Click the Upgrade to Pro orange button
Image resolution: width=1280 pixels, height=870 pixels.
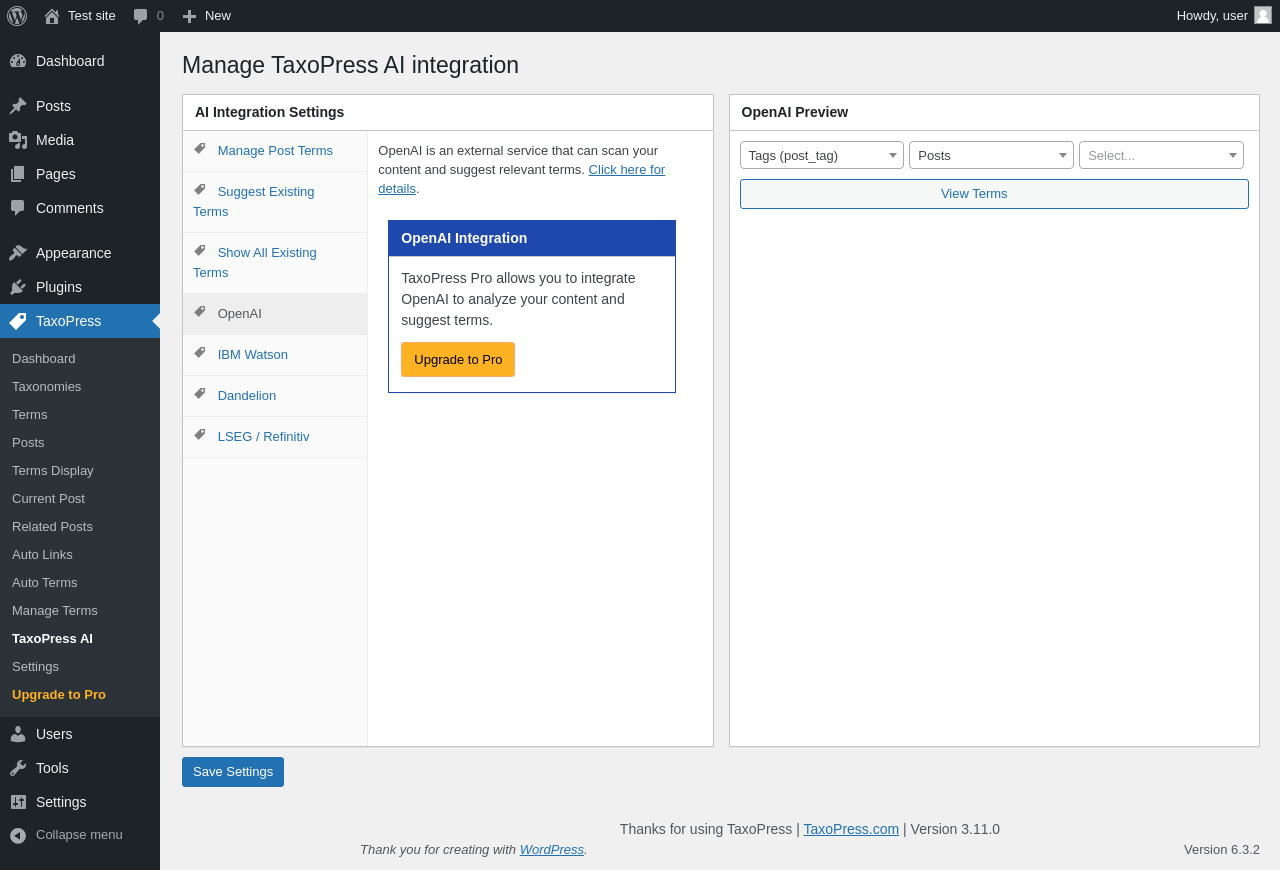(458, 360)
